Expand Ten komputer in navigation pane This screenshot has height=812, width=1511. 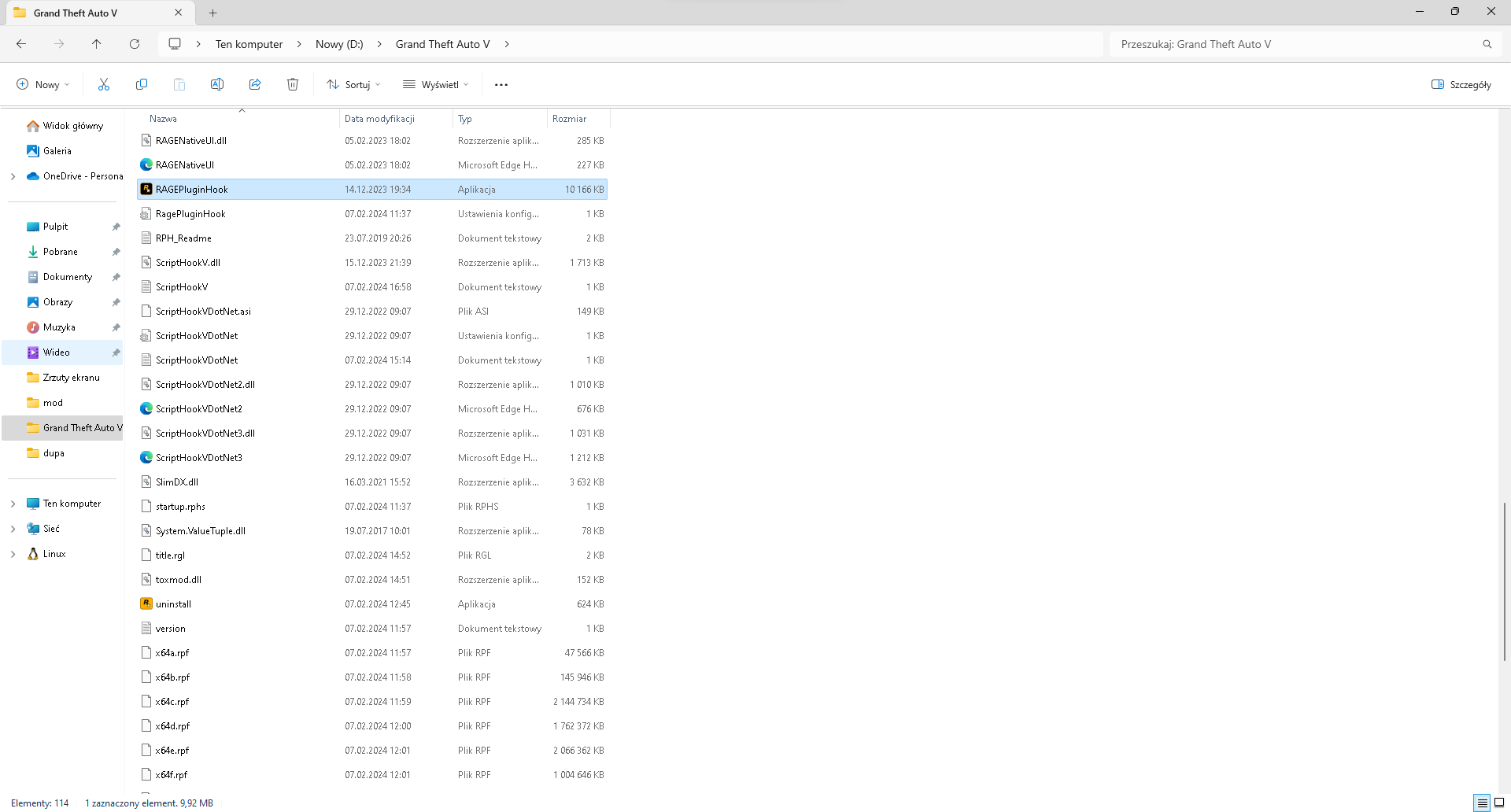(x=13, y=504)
